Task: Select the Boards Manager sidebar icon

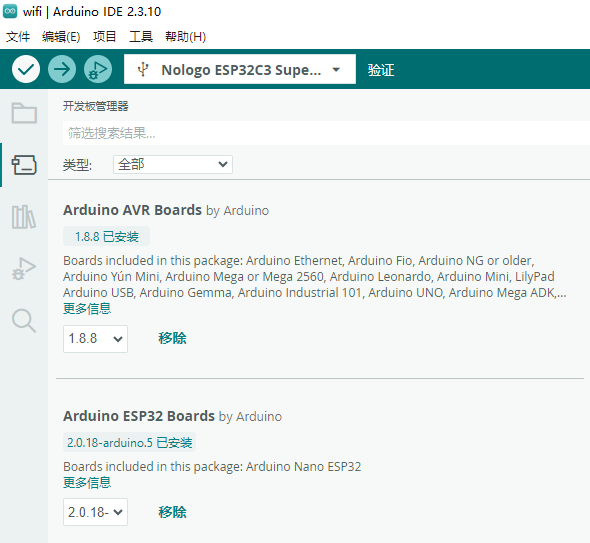Action: tap(24, 165)
